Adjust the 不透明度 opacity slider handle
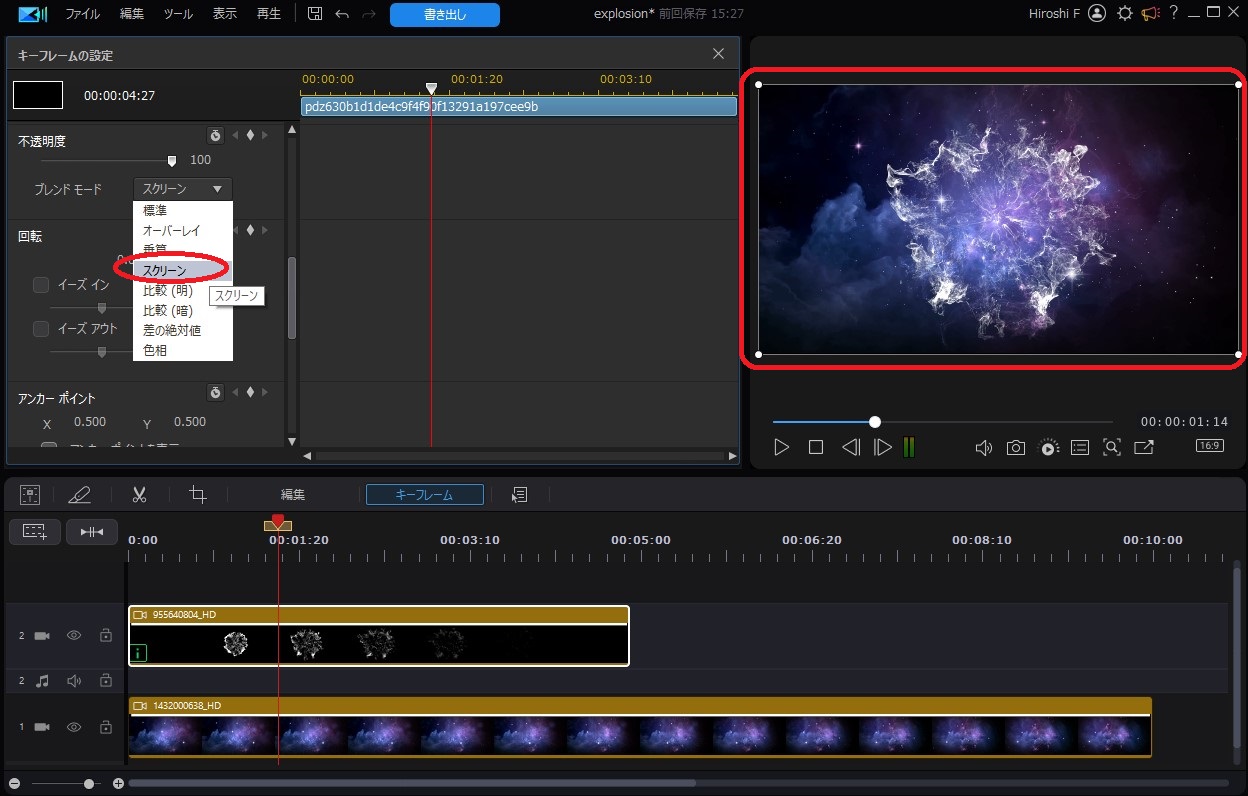 click(x=172, y=160)
